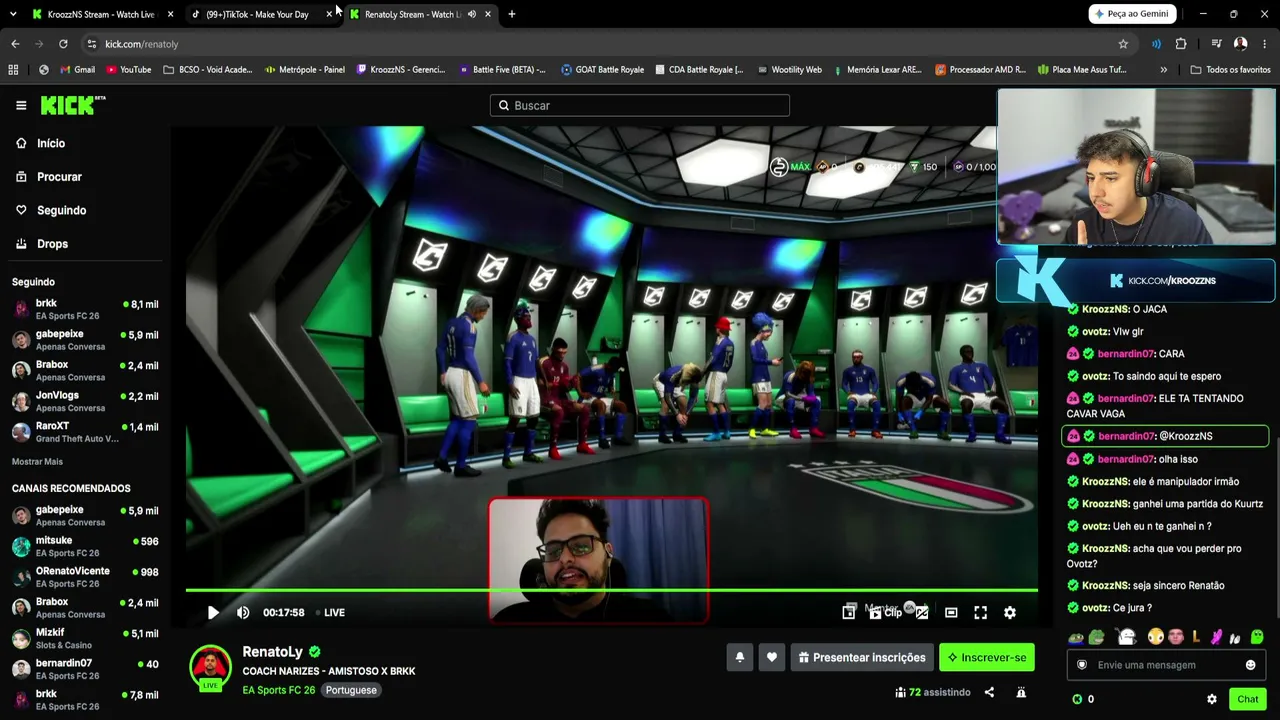Open Drops in the sidebar
1280x720 pixels.
52,244
